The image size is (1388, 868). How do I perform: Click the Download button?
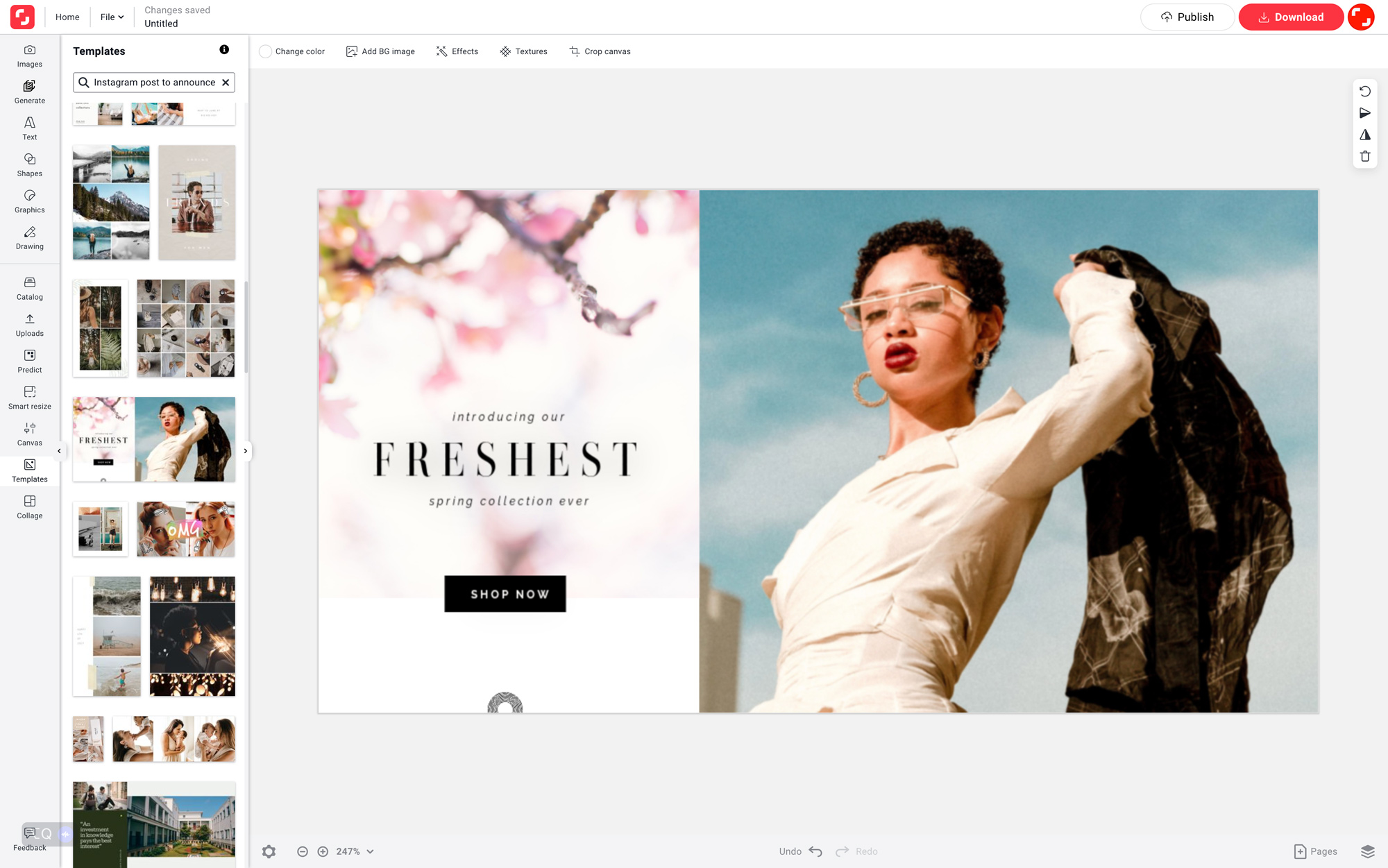point(1290,17)
